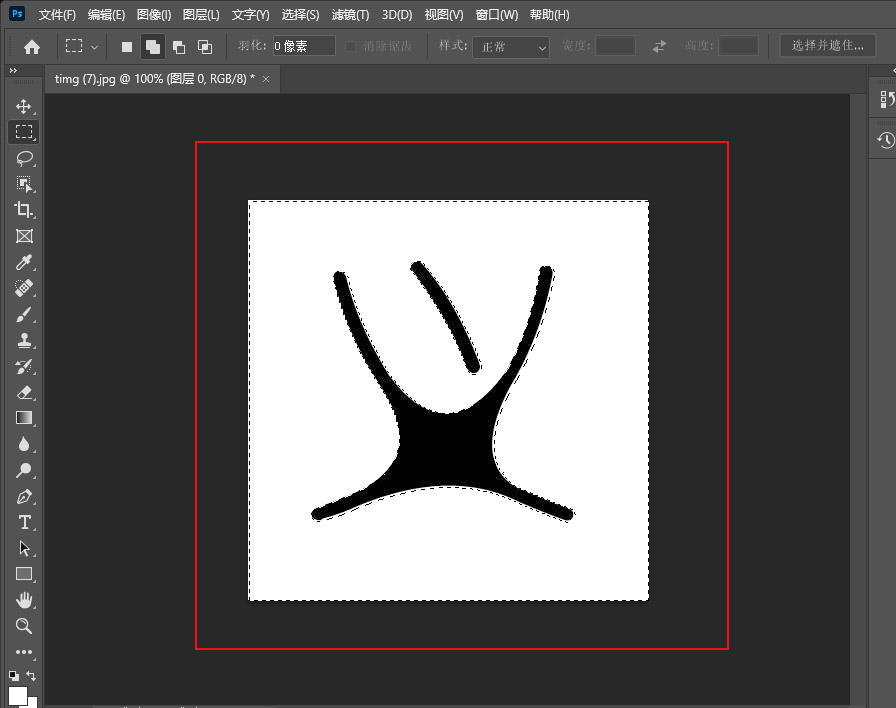Enable the Intersect with selection mode
This screenshot has height=708, width=896.
pyautogui.click(x=204, y=46)
